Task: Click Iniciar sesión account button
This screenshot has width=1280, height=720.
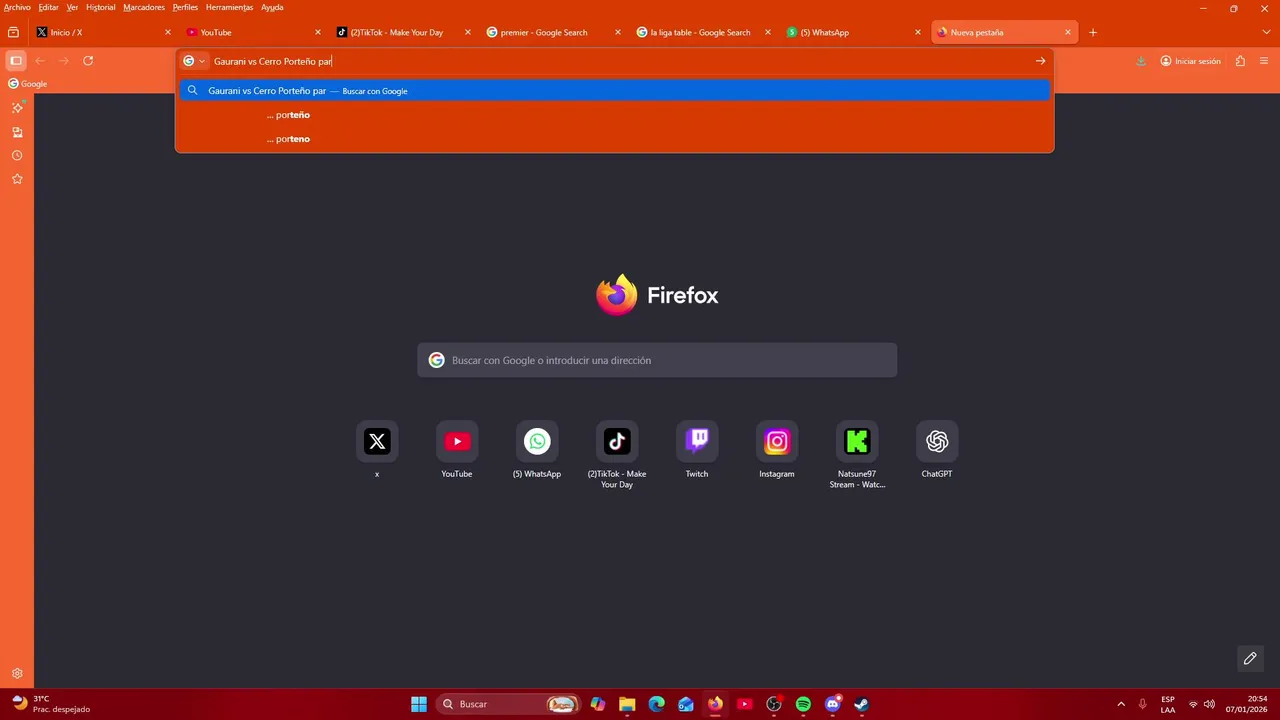Action: pyautogui.click(x=1190, y=61)
